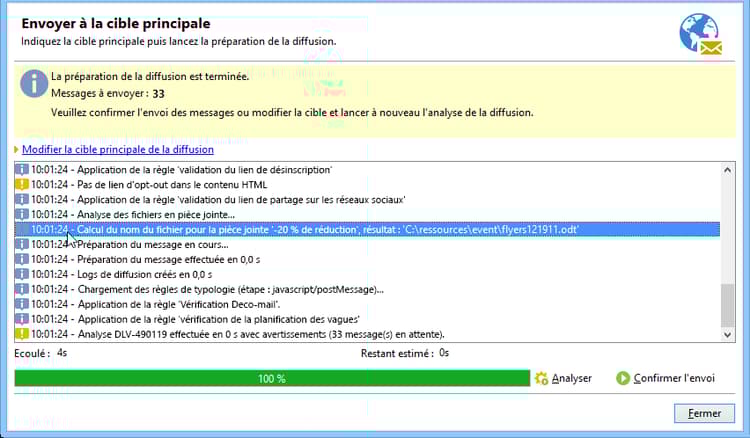
Task: Click warning icon of 'Pas de lien d'opt-out' row
Action: [x=22, y=185]
